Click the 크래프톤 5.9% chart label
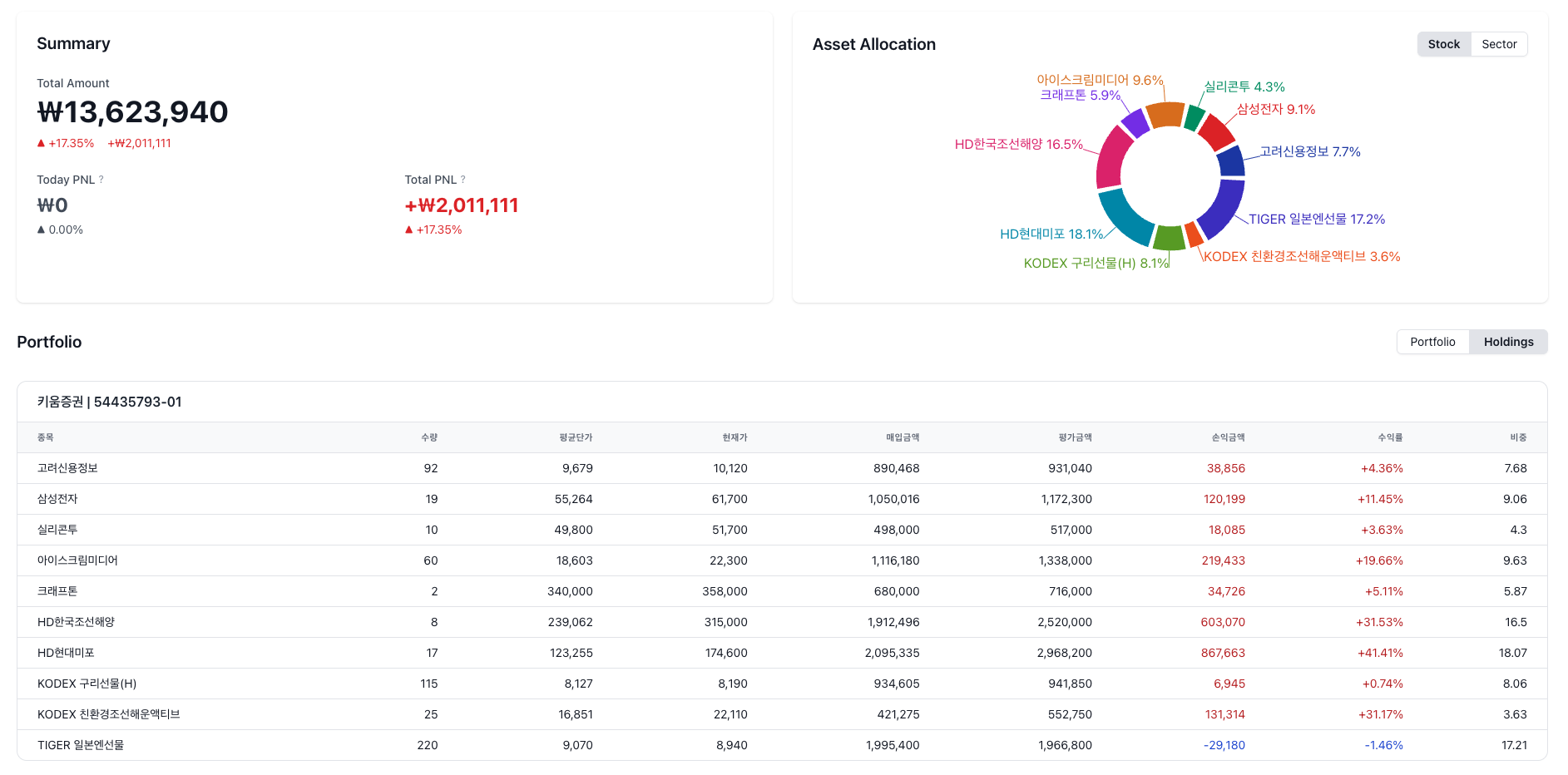 point(1080,95)
